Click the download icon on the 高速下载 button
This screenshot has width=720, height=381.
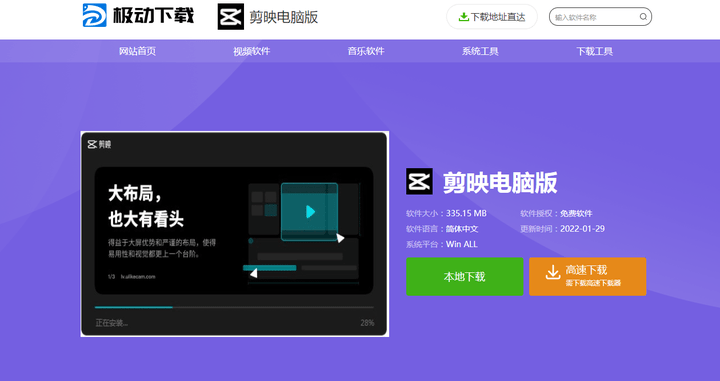tap(553, 272)
